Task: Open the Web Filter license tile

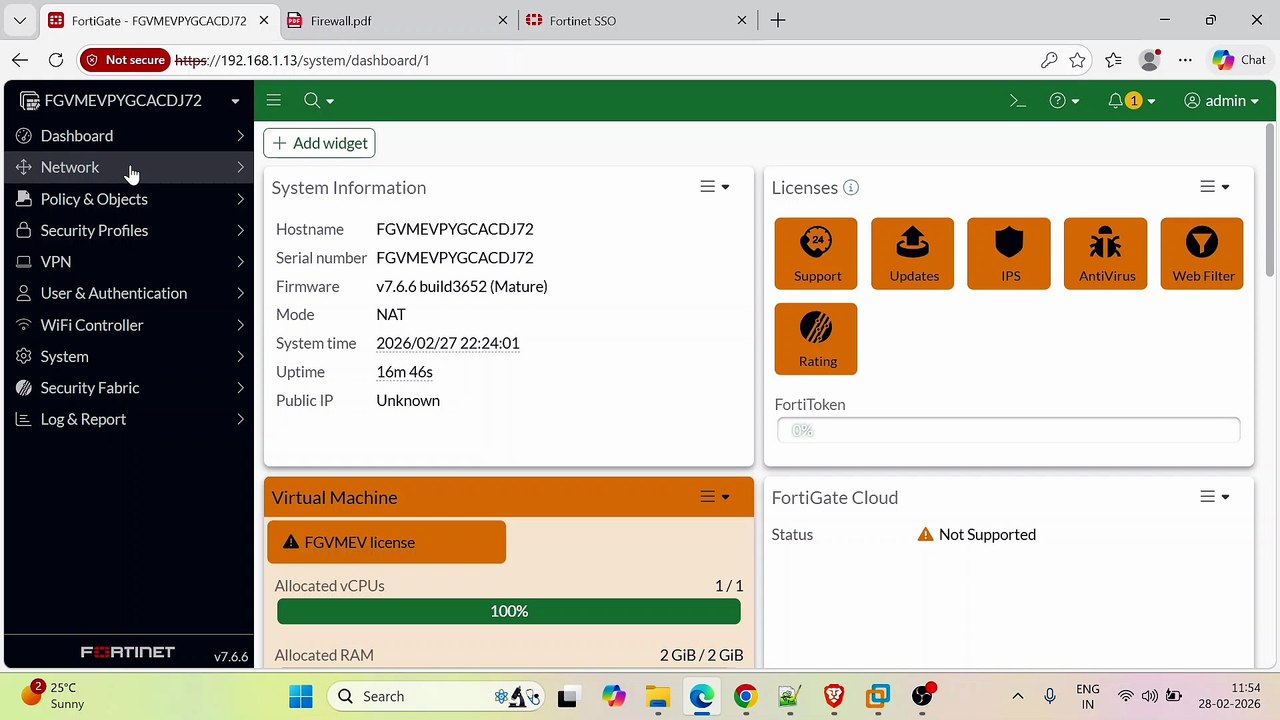Action: coord(1202,254)
